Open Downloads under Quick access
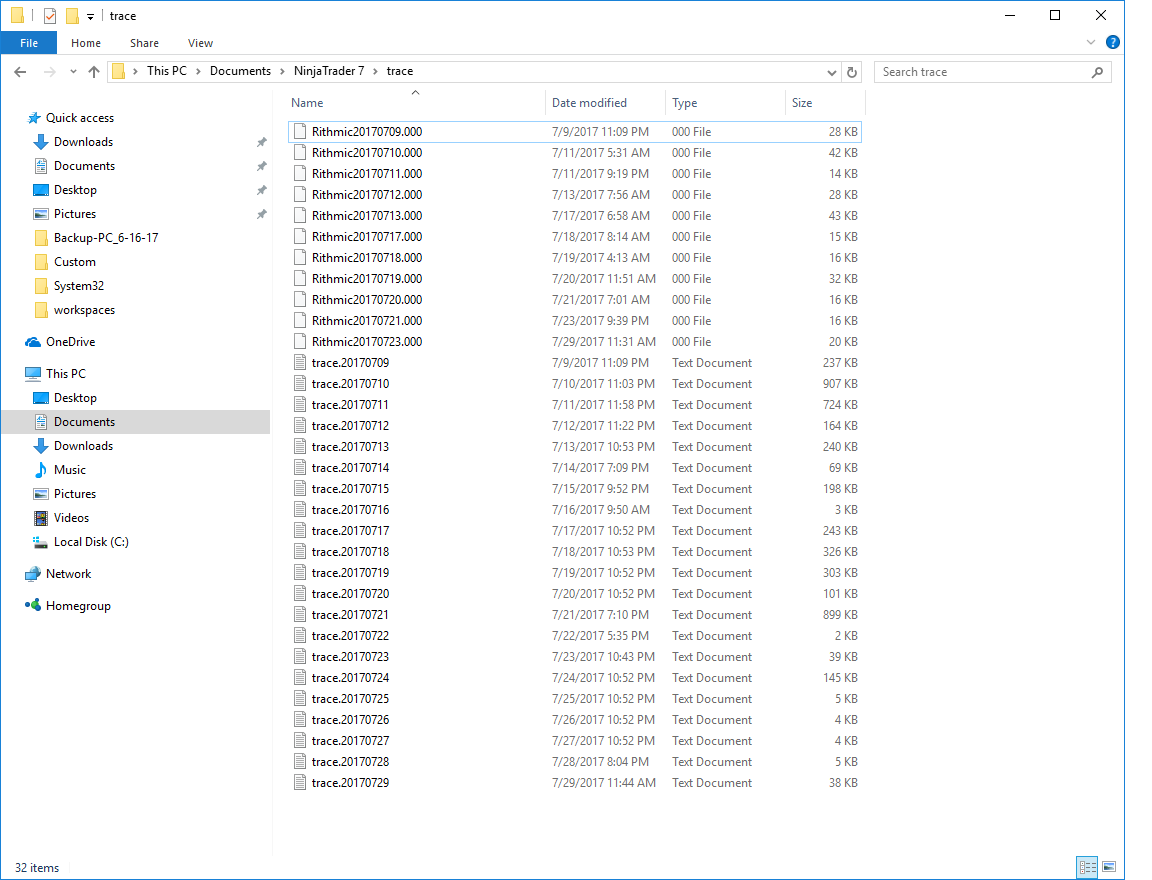Viewport: 1152px width, 880px height. pos(83,142)
